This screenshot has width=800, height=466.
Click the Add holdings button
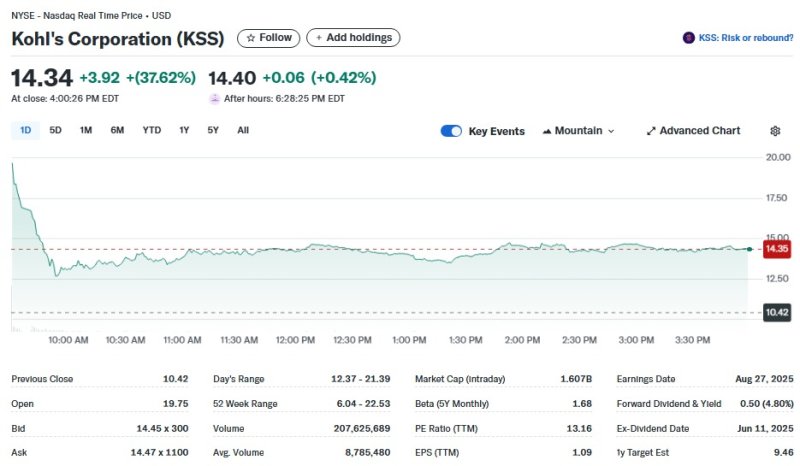(353, 38)
